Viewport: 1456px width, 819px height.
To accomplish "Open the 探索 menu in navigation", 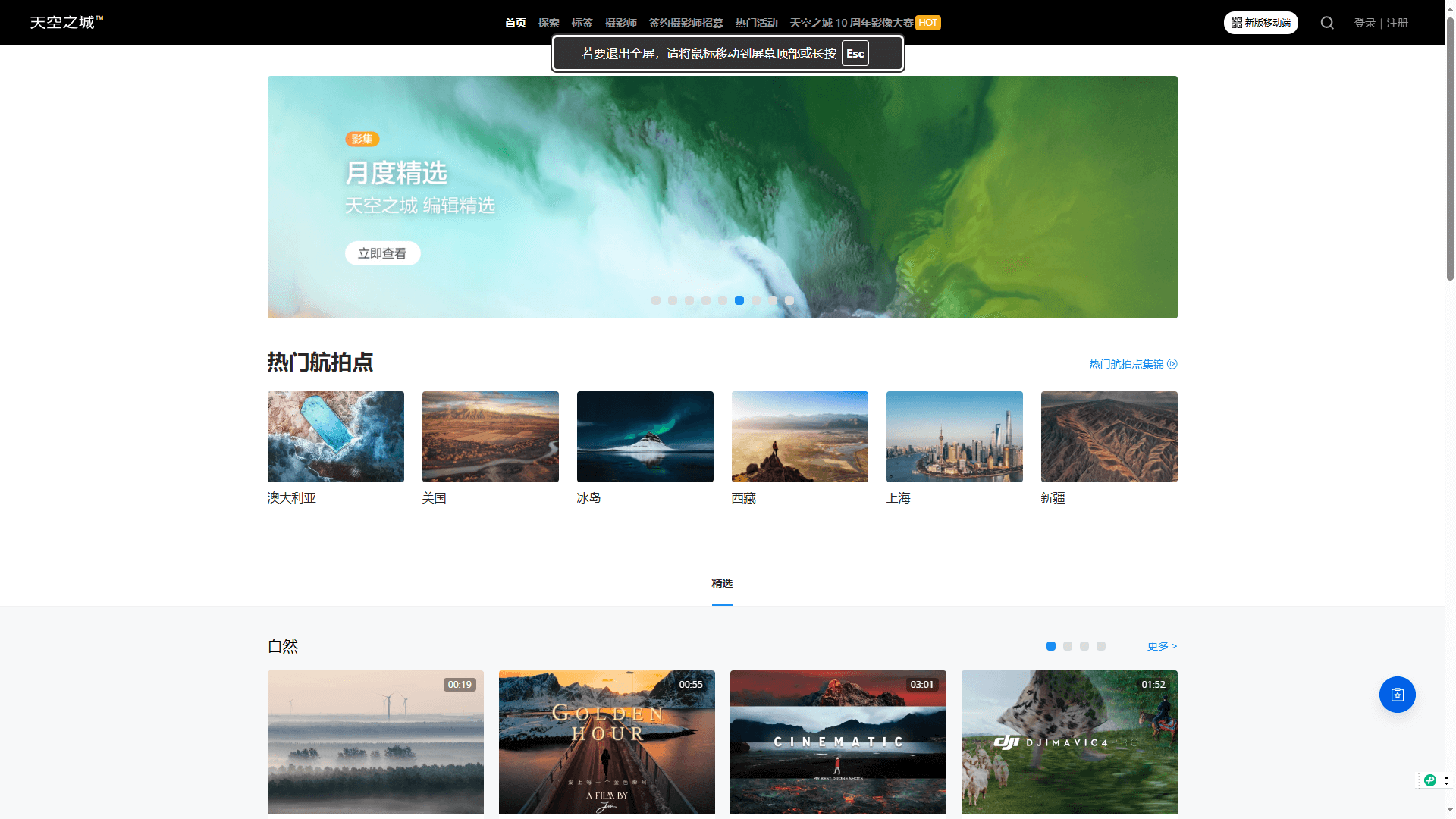I will [x=548, y=23].
